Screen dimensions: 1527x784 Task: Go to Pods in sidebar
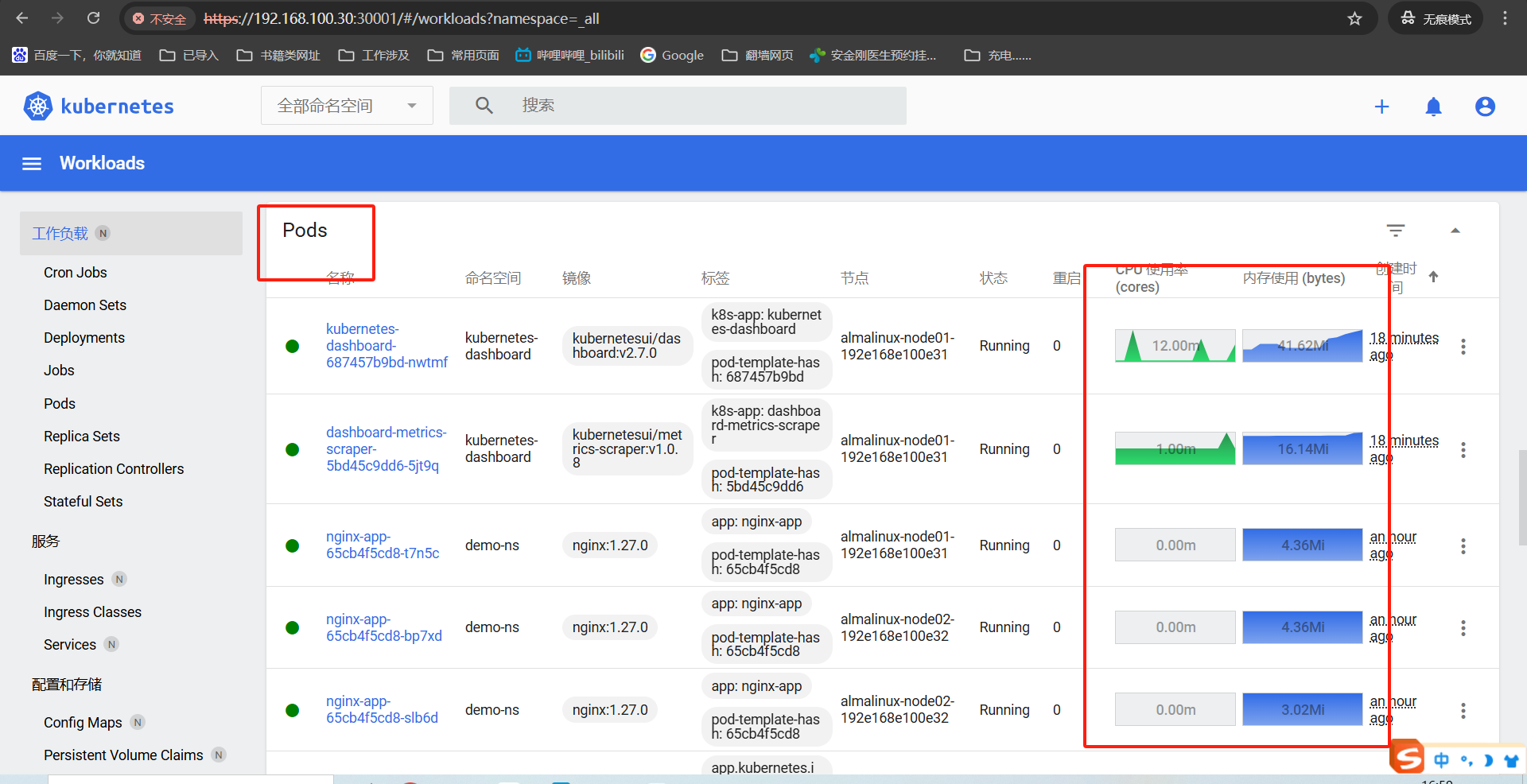point(60,403)
